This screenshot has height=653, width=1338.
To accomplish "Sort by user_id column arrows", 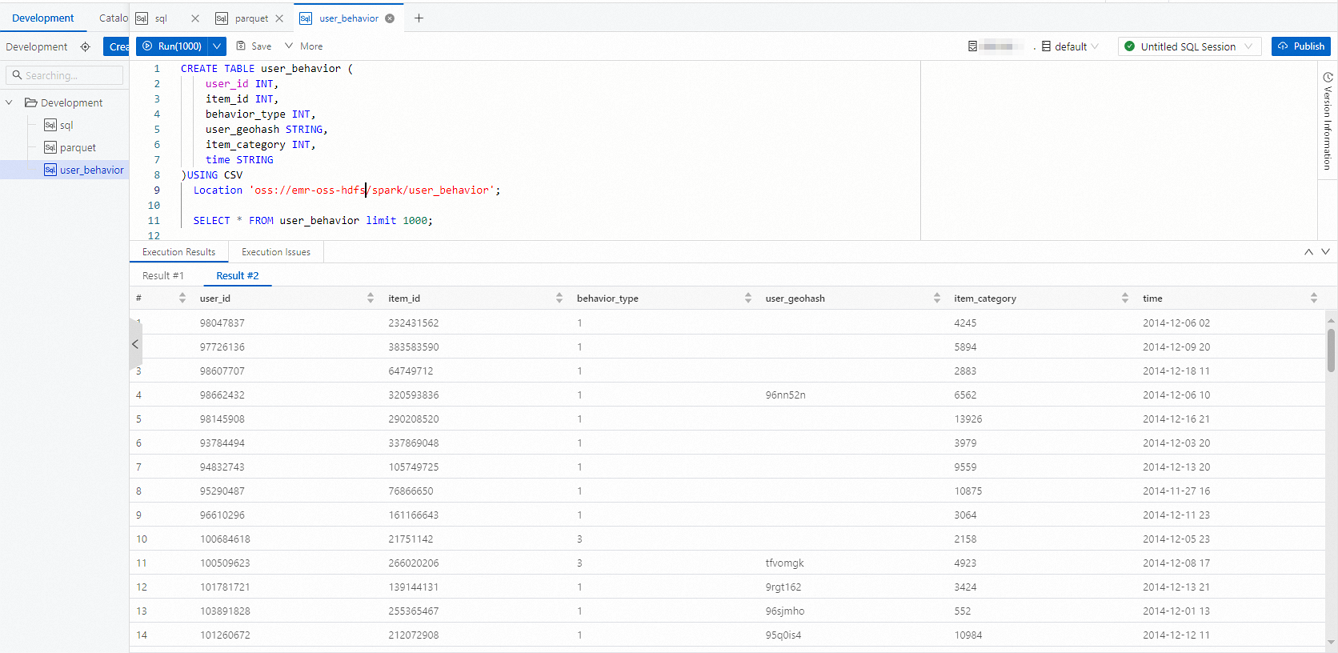I will 370,298.
